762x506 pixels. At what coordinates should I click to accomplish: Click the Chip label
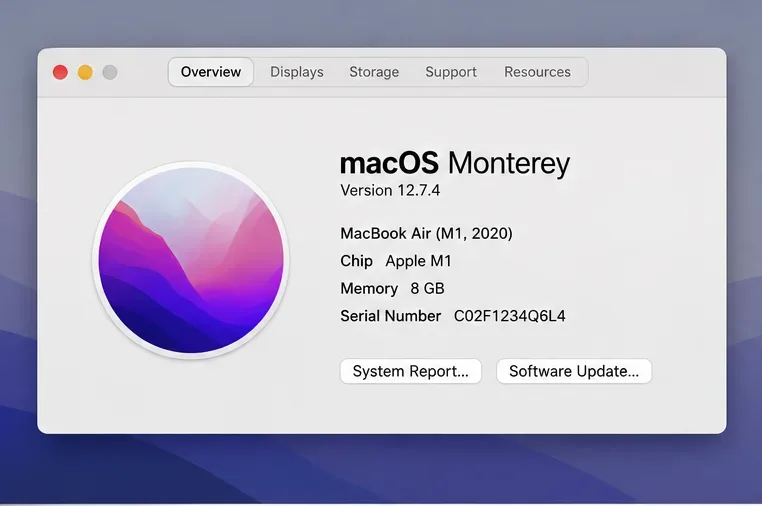356,261
